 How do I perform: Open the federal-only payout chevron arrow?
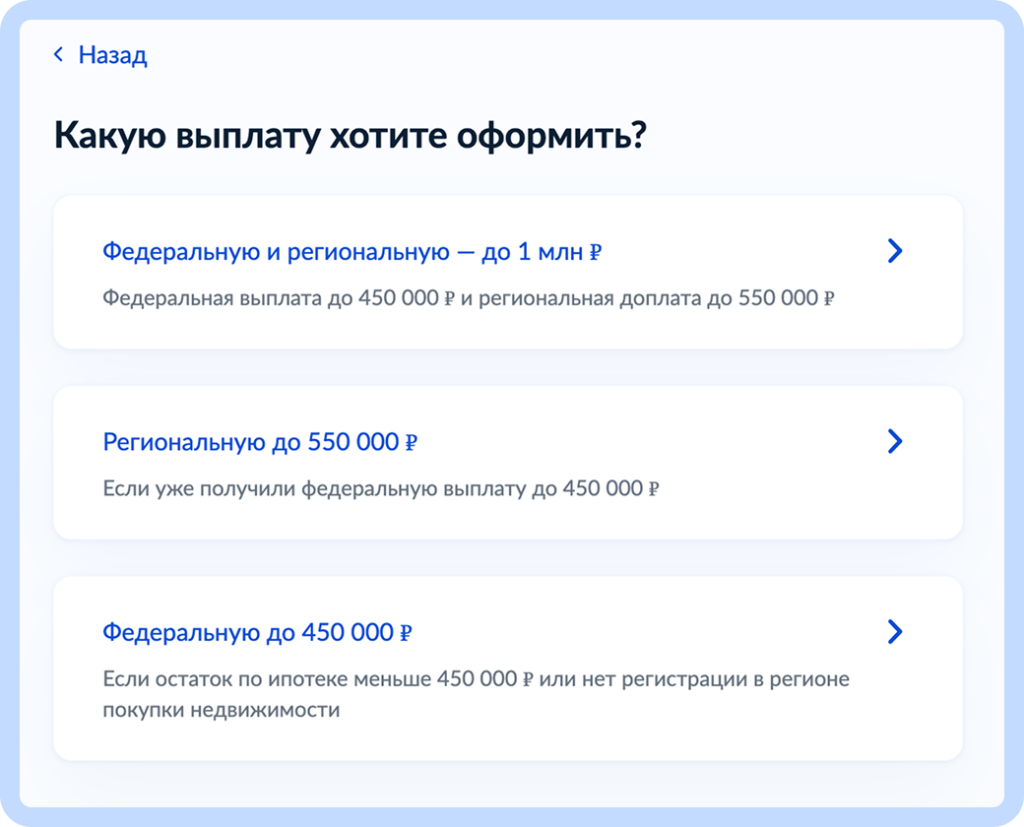pos(895,631)
